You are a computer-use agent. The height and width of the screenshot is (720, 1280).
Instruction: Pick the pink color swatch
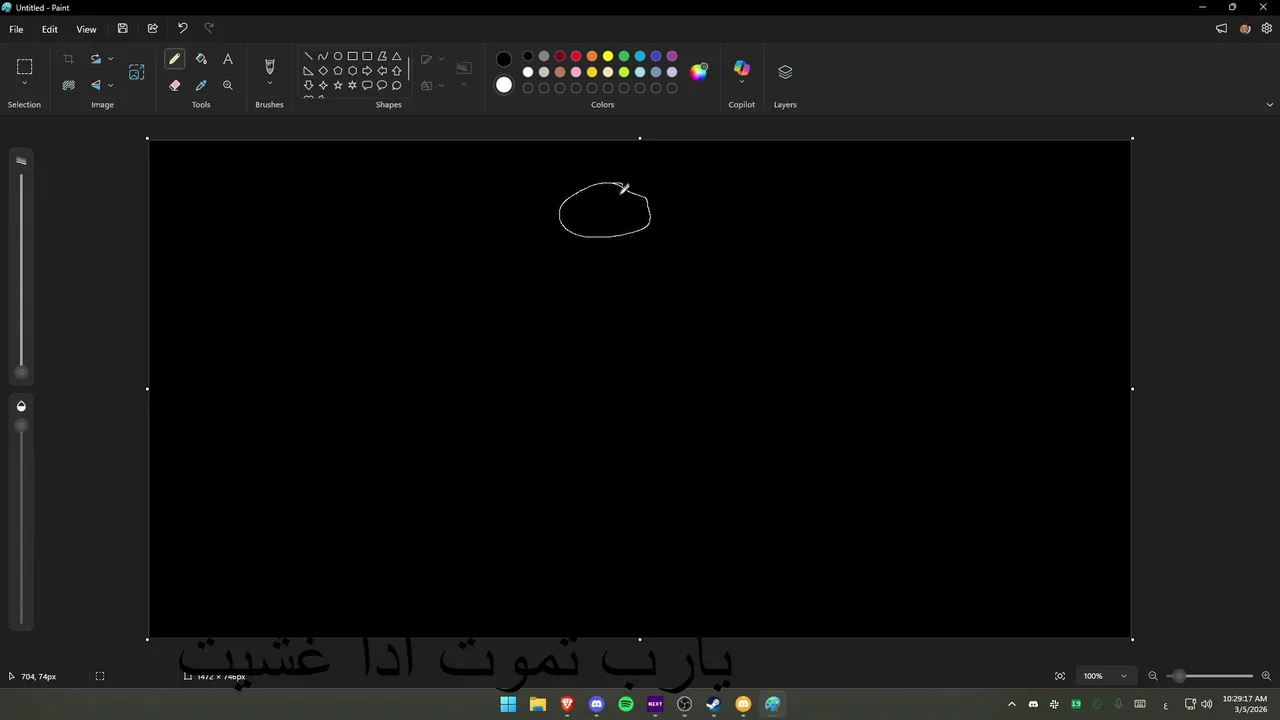[x=576, y=72]
